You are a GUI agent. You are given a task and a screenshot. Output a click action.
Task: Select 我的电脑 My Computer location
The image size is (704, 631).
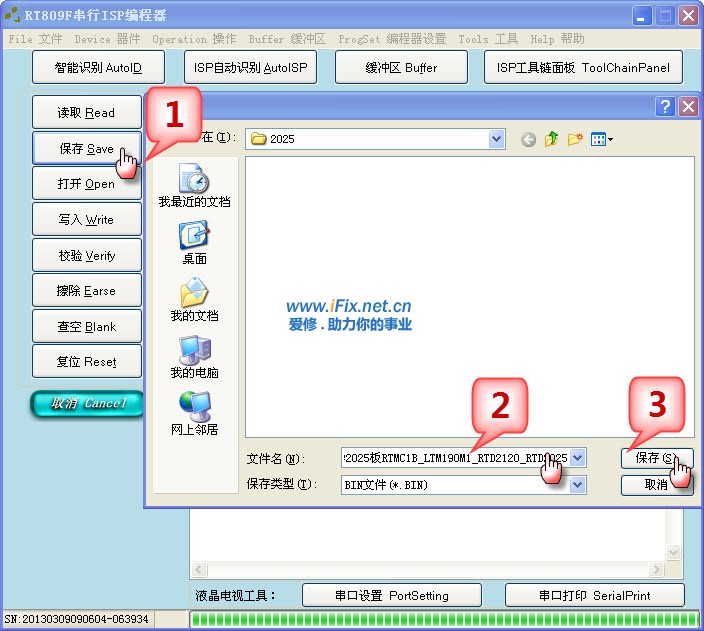[x=194, y=357]
